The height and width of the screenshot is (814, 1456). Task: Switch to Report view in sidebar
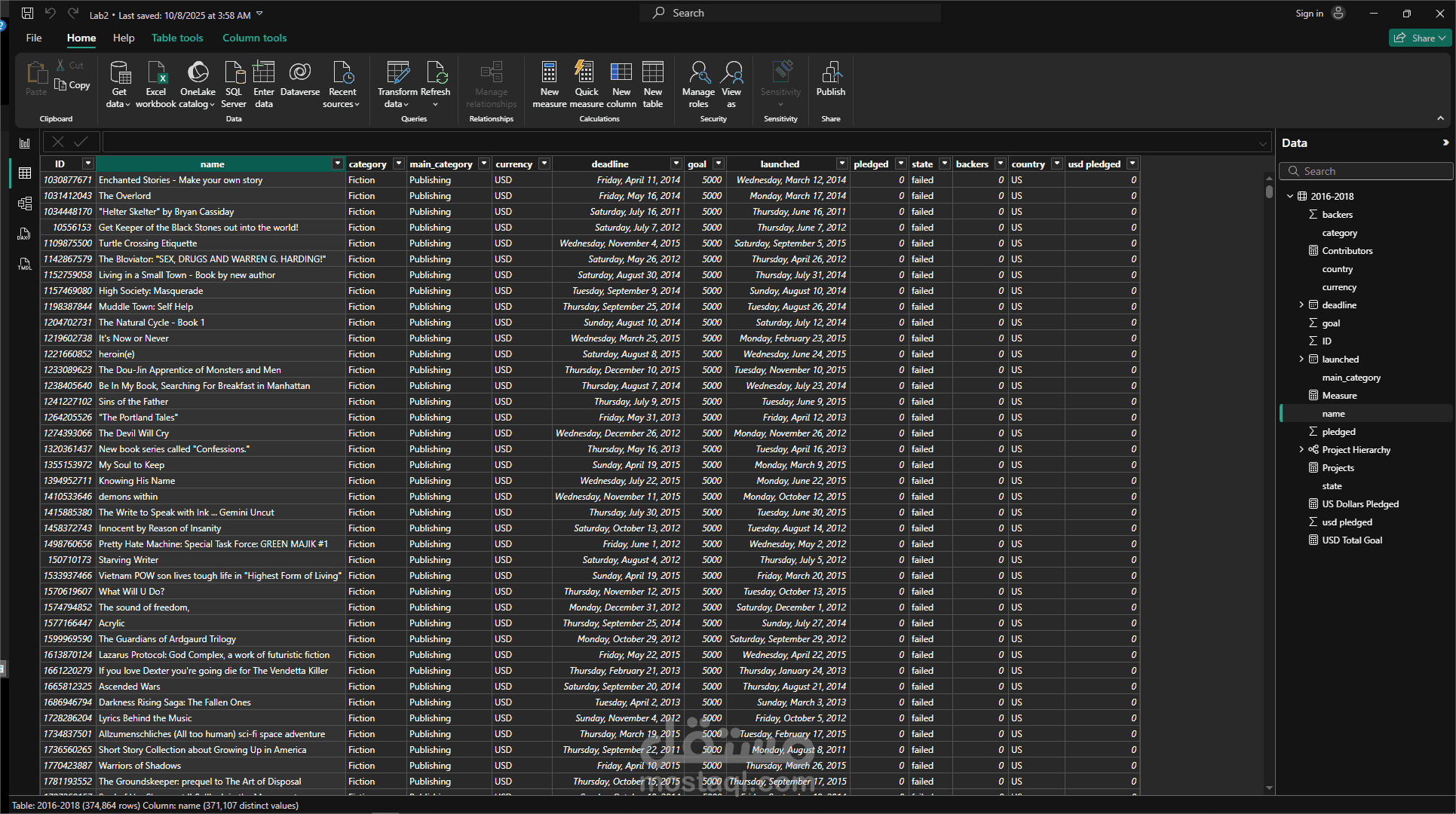[x=25, y=143]
